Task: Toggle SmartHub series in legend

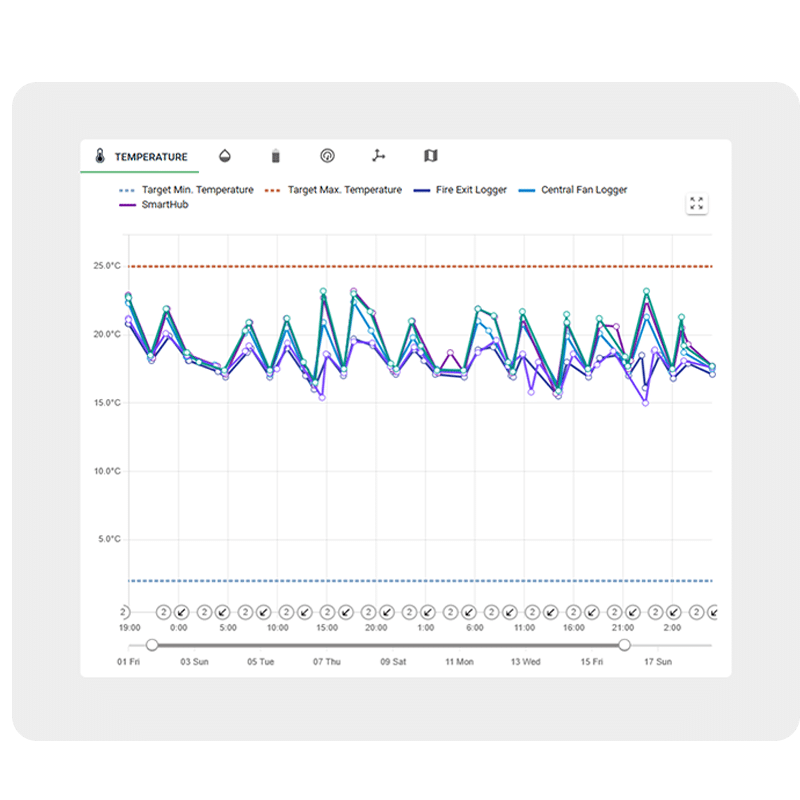Action: point(154,205)
